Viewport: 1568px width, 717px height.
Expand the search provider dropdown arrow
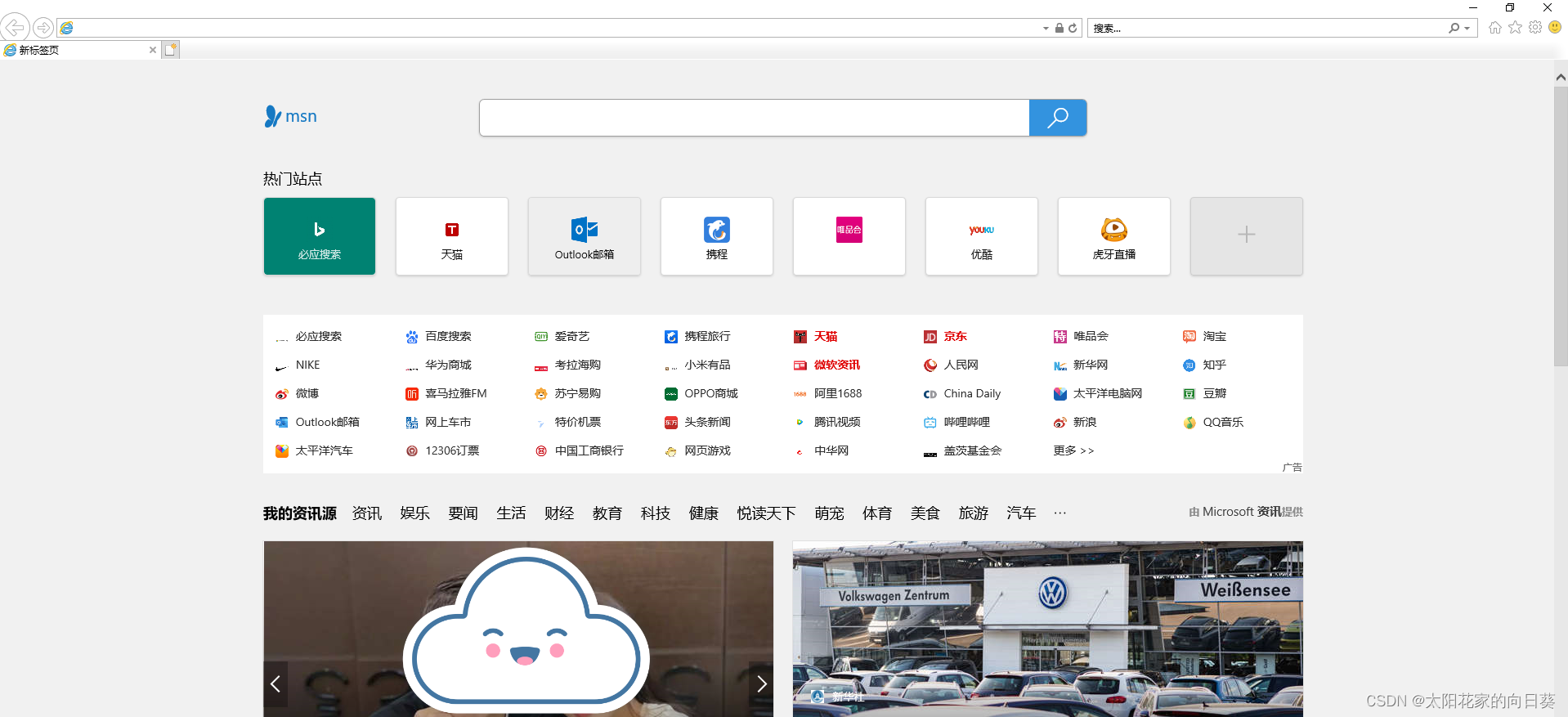click(1467, 28)
